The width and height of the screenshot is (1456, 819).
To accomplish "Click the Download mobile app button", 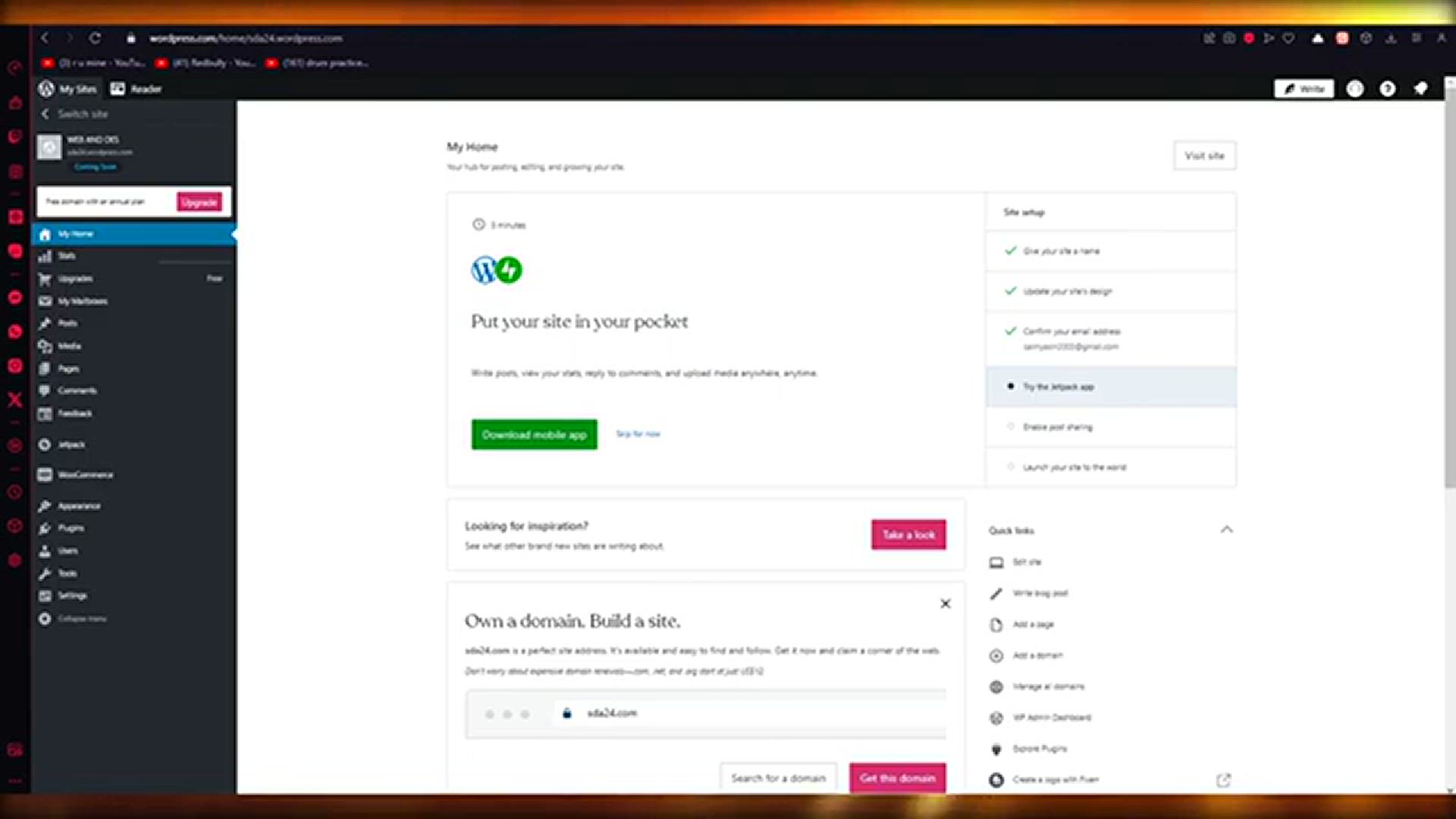I will coord(534,435).
